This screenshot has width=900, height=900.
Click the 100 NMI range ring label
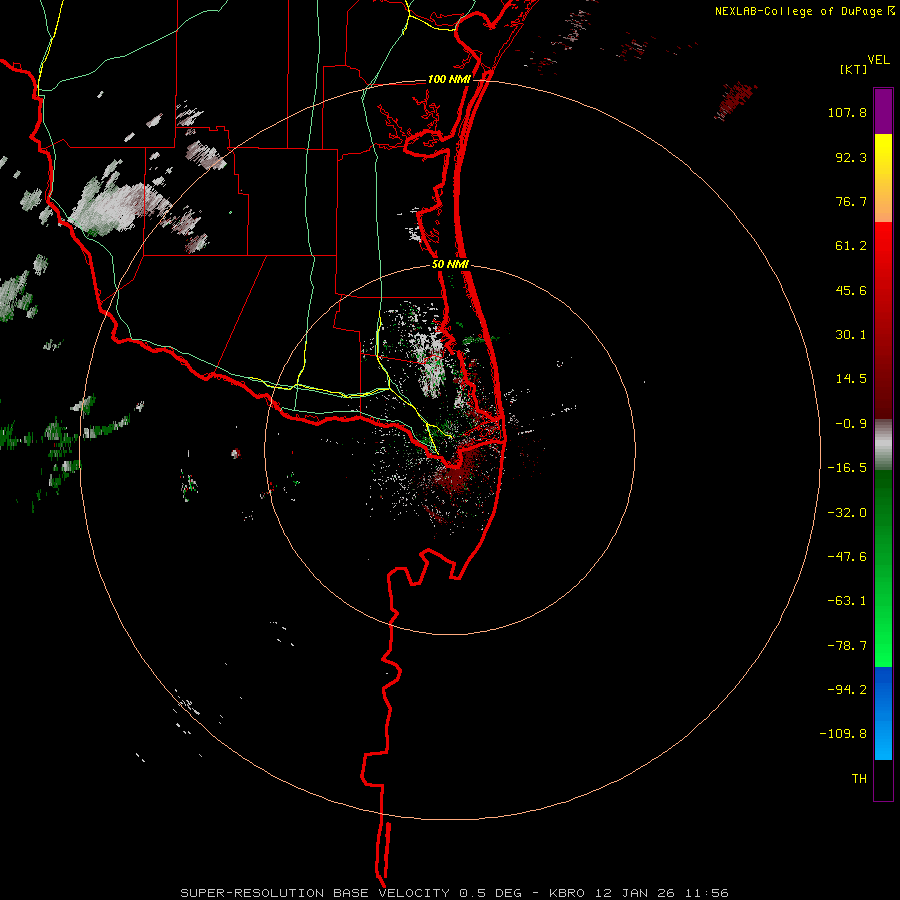(449, 79)
